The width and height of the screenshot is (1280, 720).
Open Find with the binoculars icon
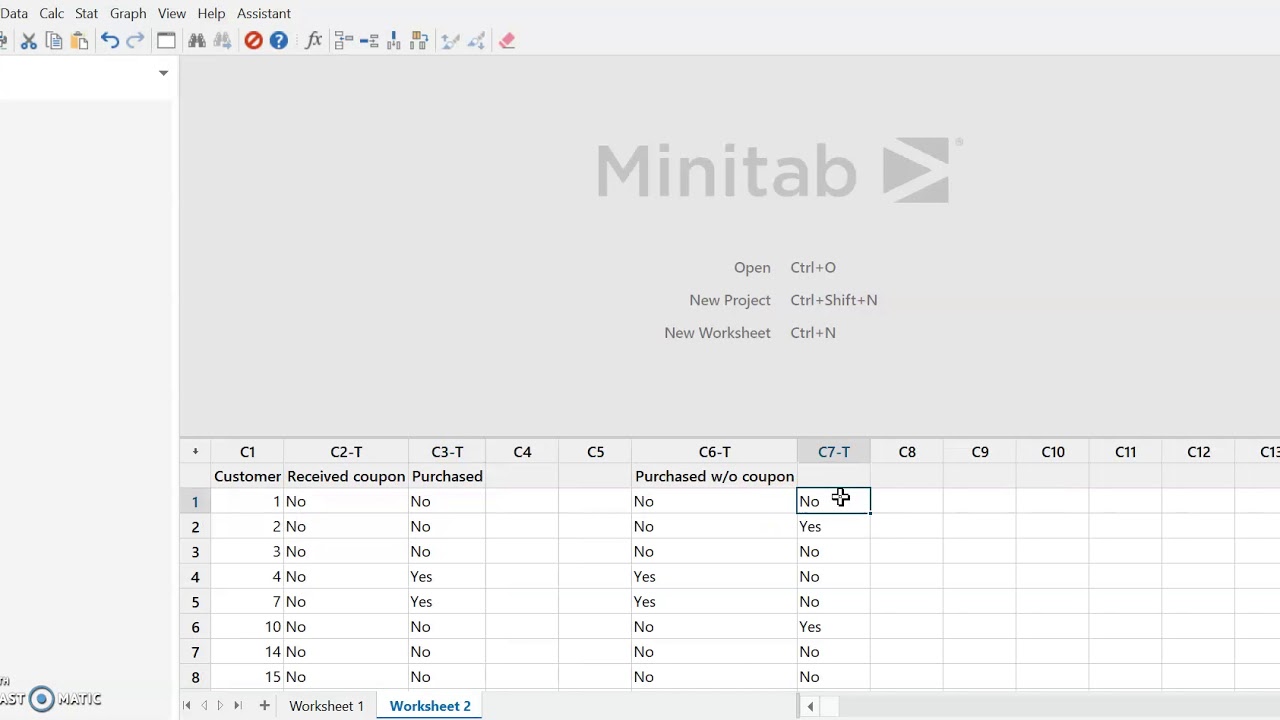(197, 41)
